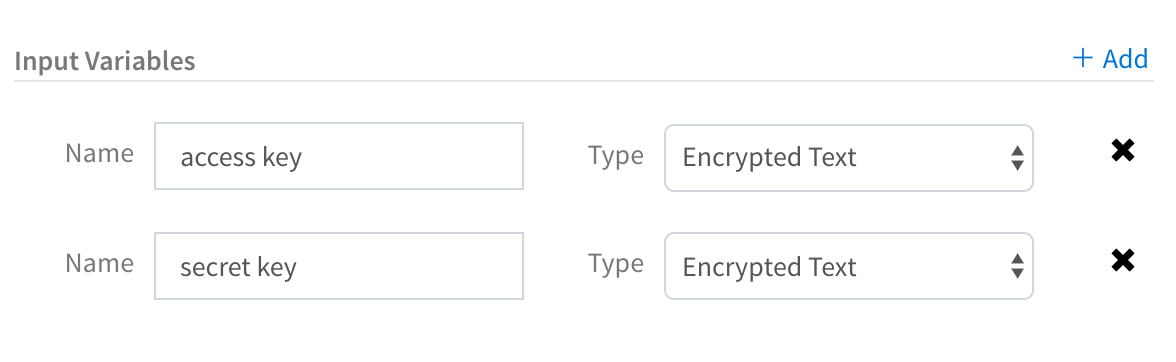Open the Type dropdown for secret key
Image resolution: width=1176 pixels, height=362 pixels.
pyautogui.click(x=849, y=266)
